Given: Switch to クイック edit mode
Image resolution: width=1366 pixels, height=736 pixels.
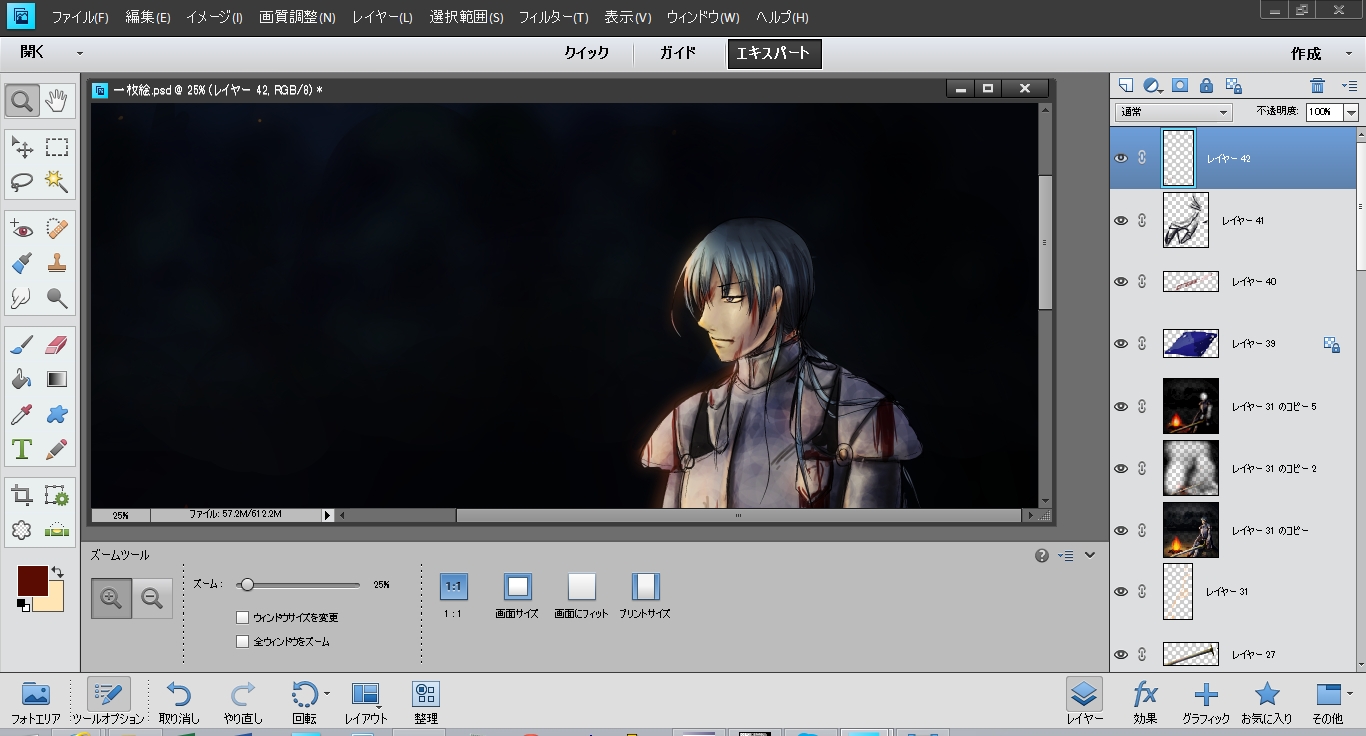Looking at the screenshot, I should [587, 53].
